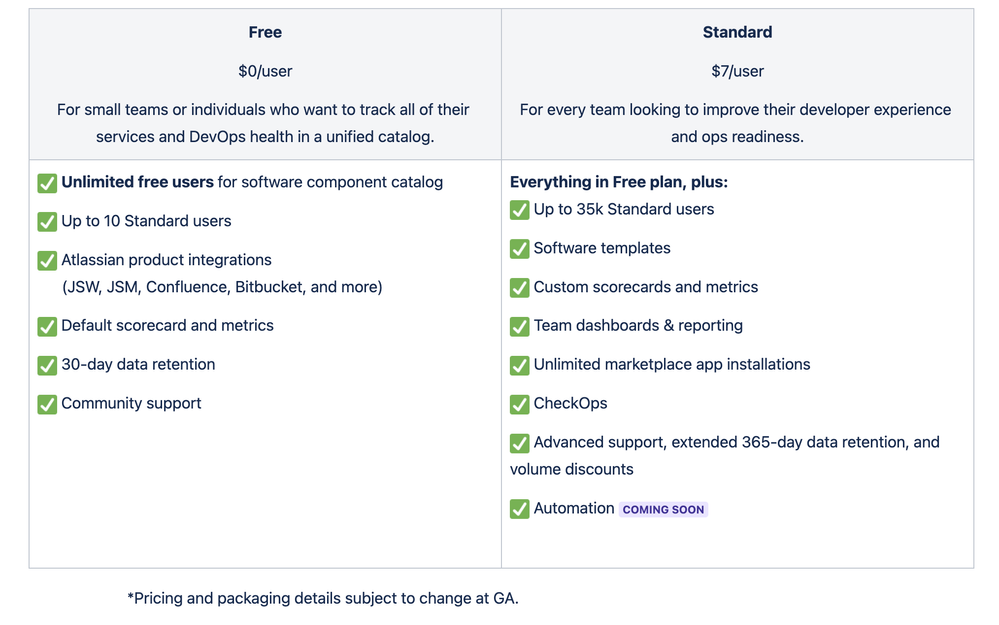Click the $0/user price text
Screen dimensions: 999x625
click(x=265, y=71)
